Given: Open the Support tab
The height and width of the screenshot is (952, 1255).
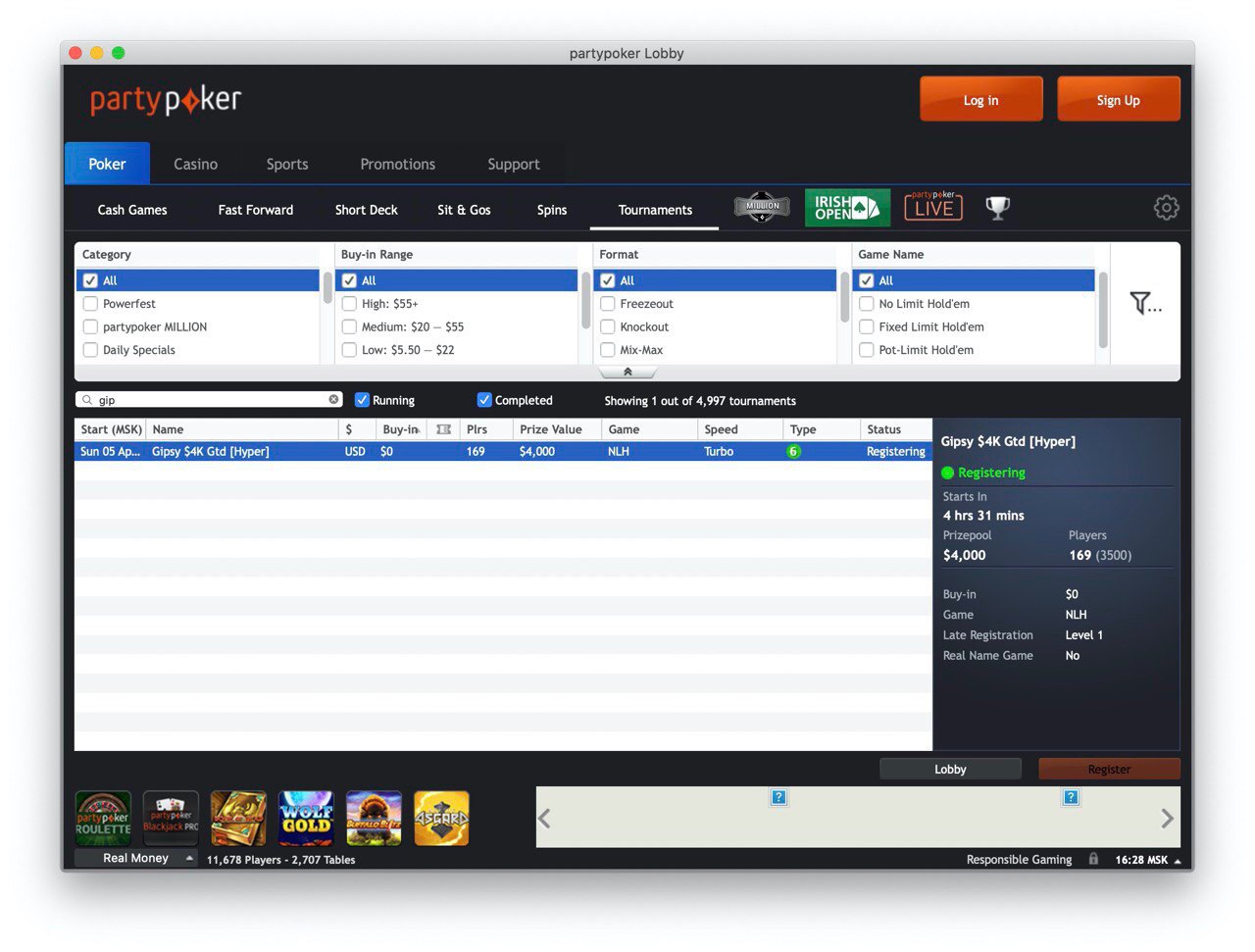Looking at the screenshot, I should click(514, 164).
